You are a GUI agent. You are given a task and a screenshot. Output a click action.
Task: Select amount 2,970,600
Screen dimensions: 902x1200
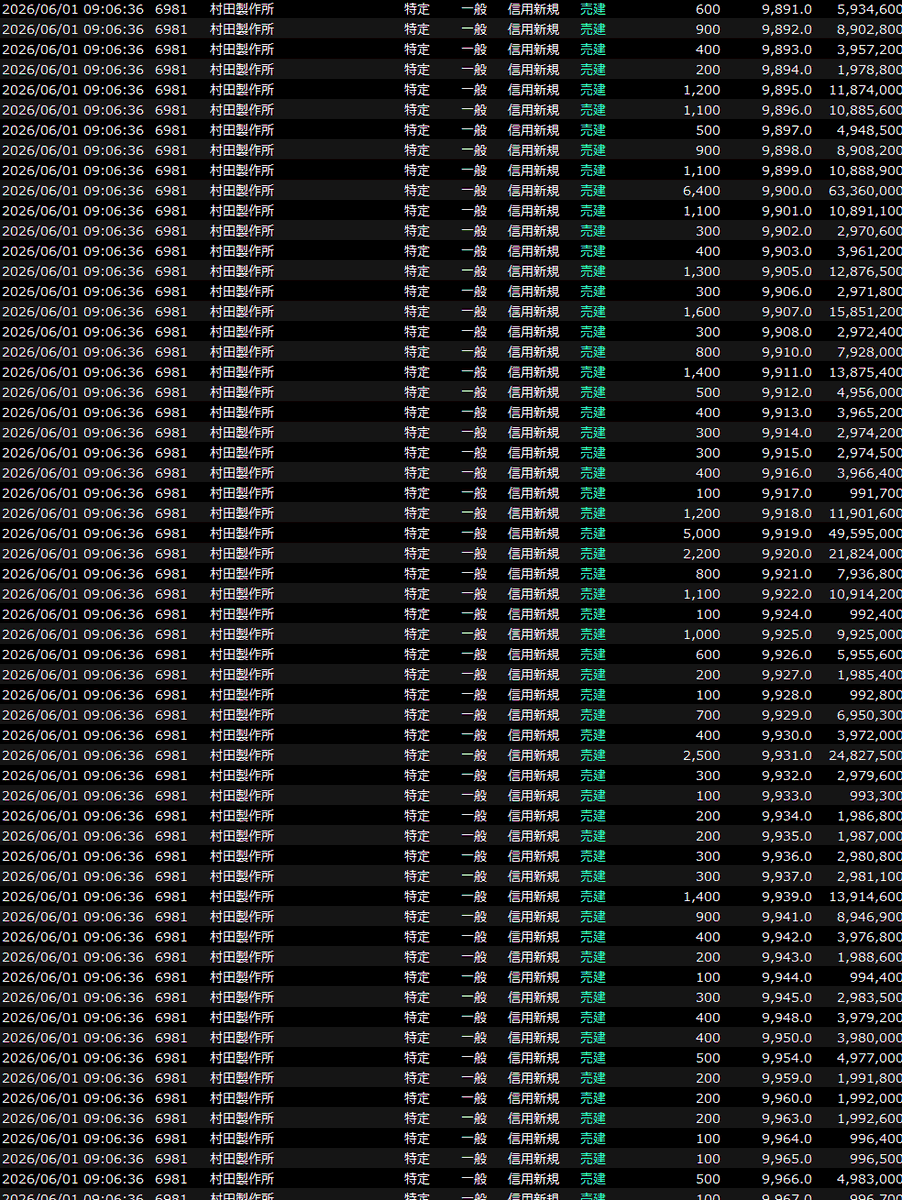click(x=869, y=231)
